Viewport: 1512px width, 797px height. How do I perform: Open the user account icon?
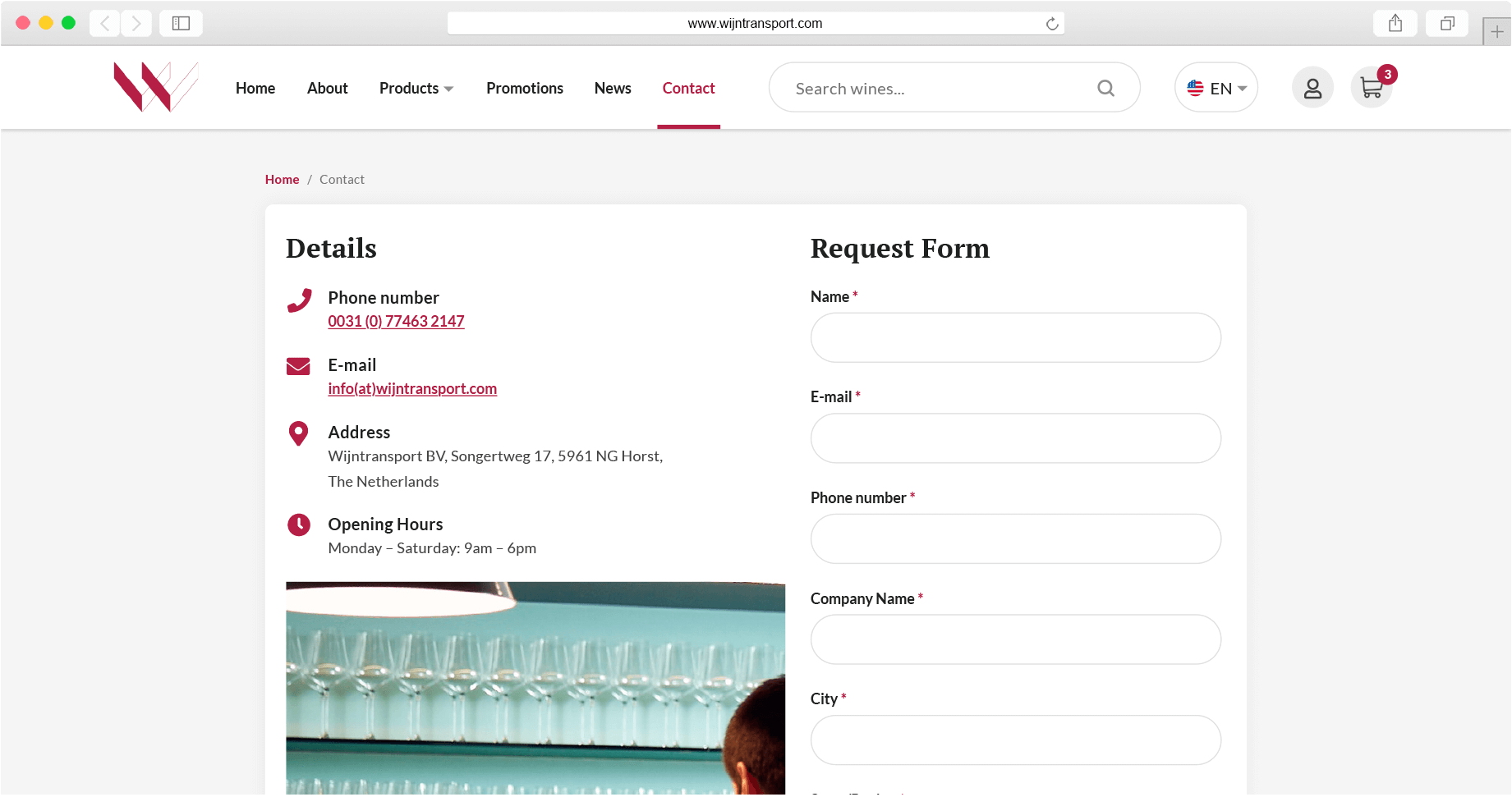click(1312, 88)
